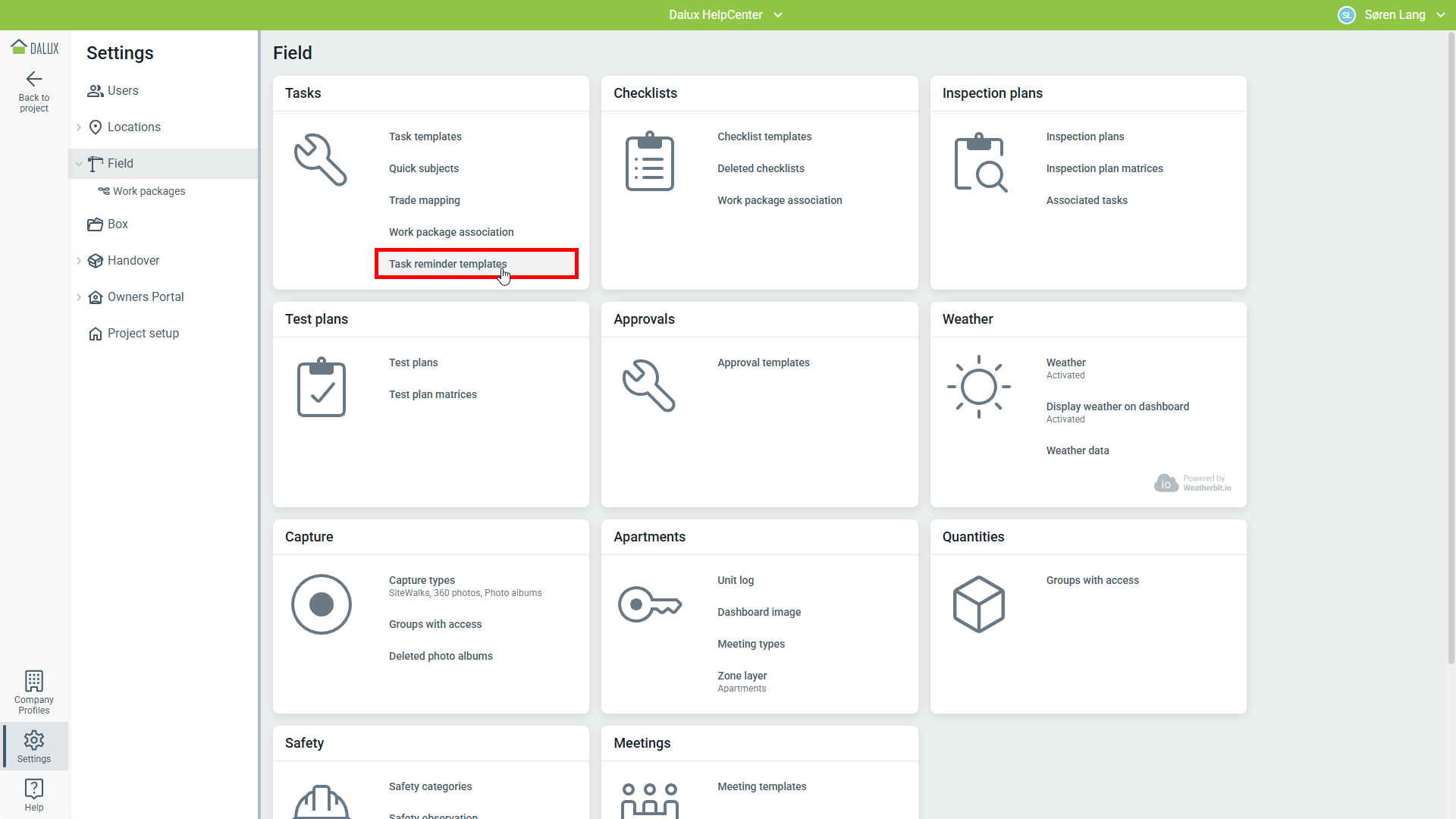Expand the Locations tree item
Viewport: 1456px width, 819px height.
[79, 127]
